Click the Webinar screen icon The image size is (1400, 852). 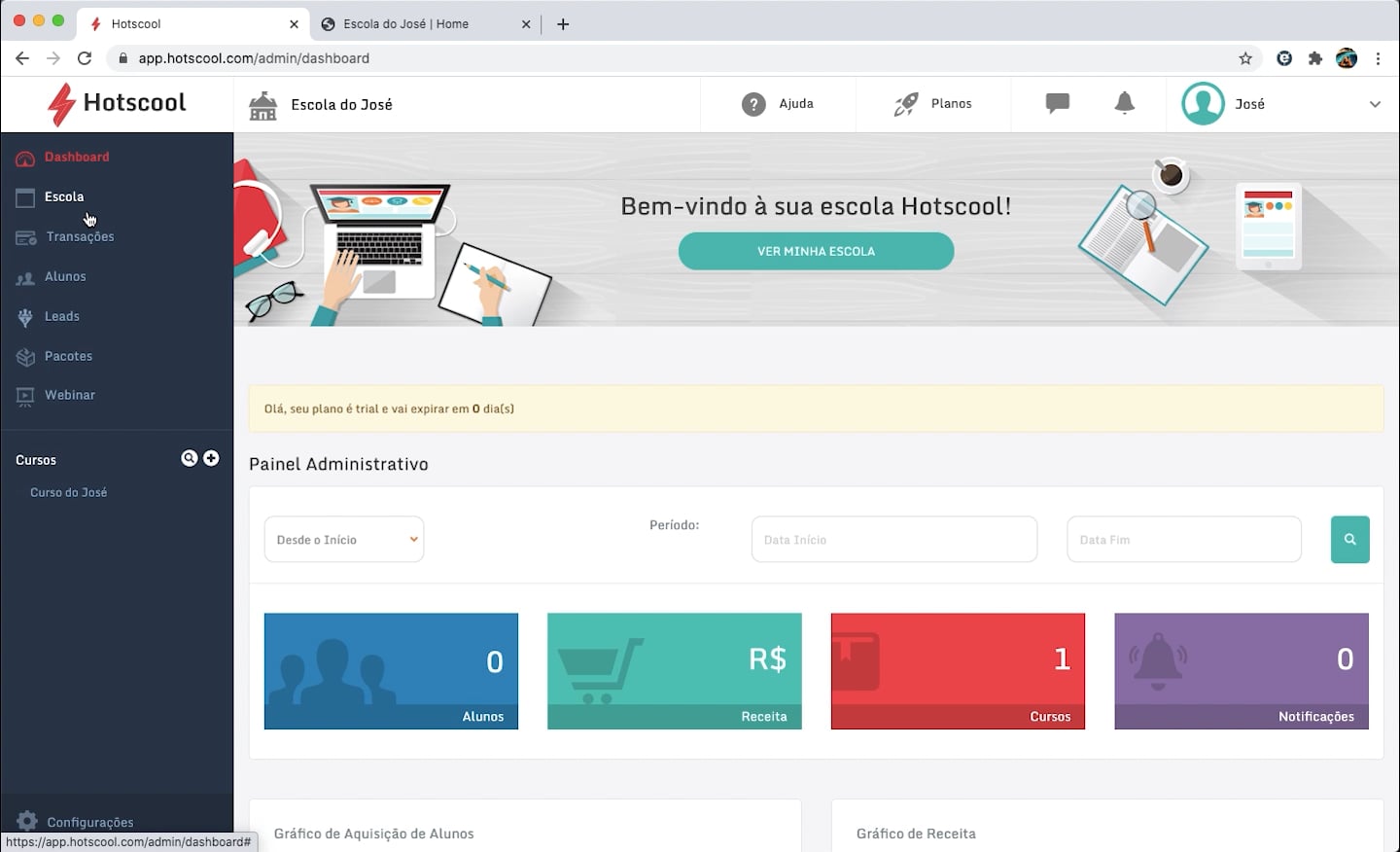pyautogui.click(x=25, y=396)
